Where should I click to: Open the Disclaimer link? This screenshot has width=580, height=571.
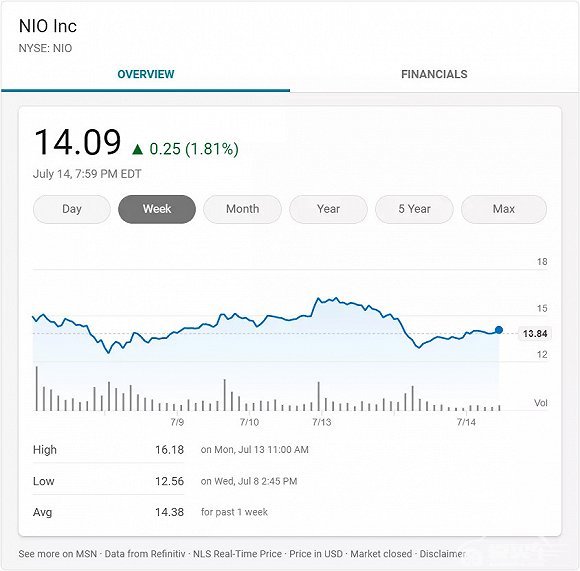coord(442,554)
